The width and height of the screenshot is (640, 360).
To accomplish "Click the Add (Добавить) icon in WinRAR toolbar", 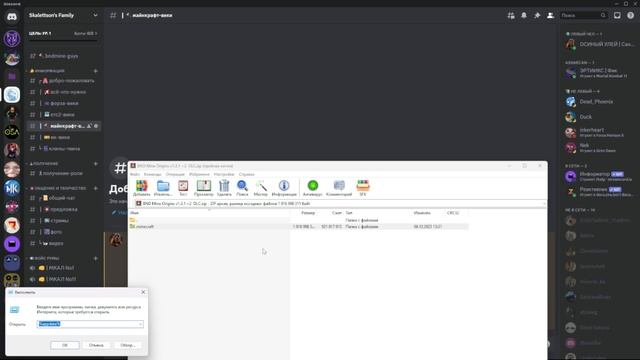I will pos(142,188).
